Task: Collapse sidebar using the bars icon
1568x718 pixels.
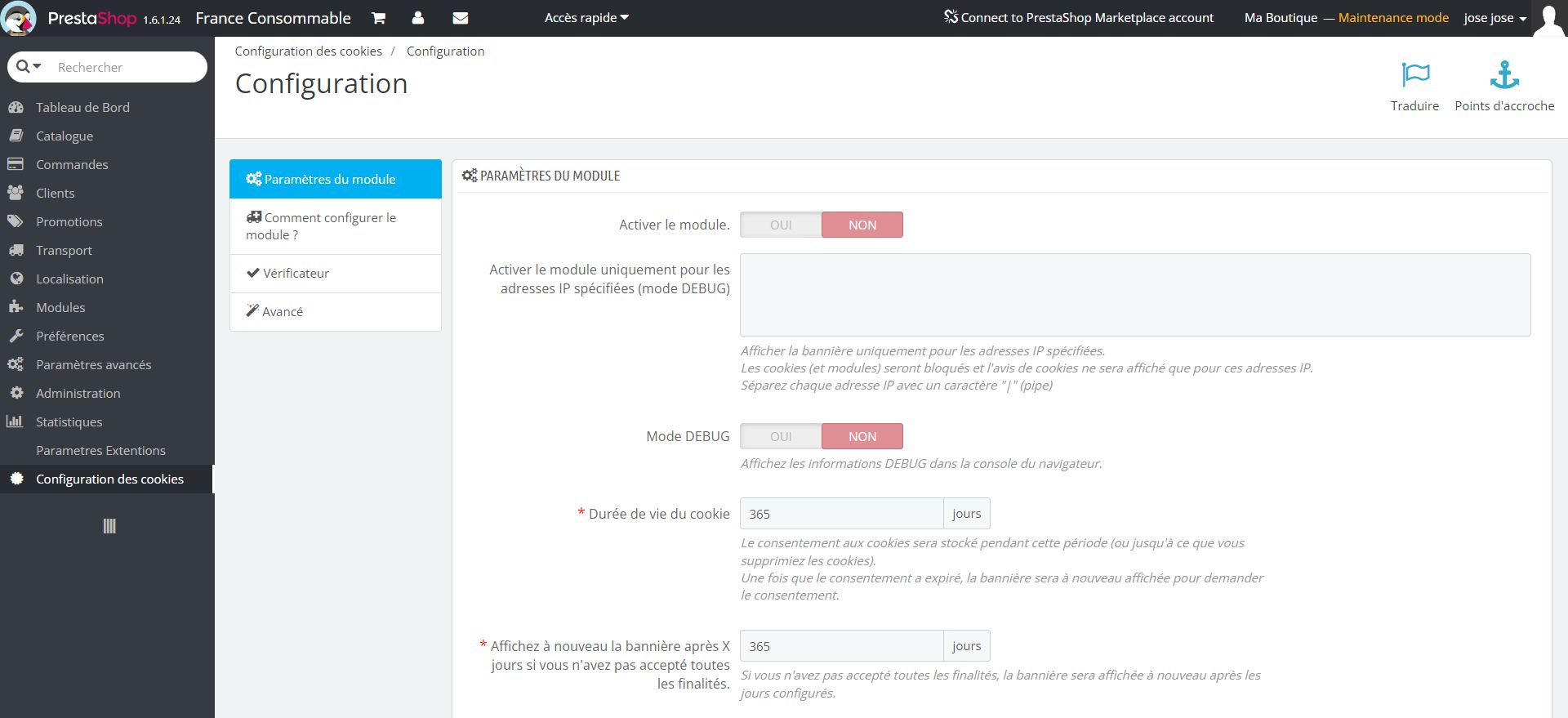Action: click(x=109, y=526)
